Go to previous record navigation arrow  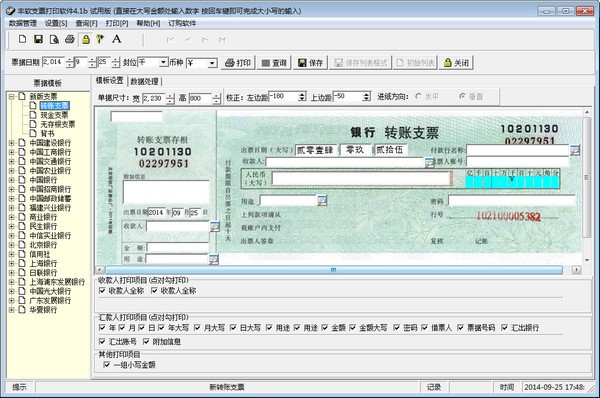tap(188, 40)
